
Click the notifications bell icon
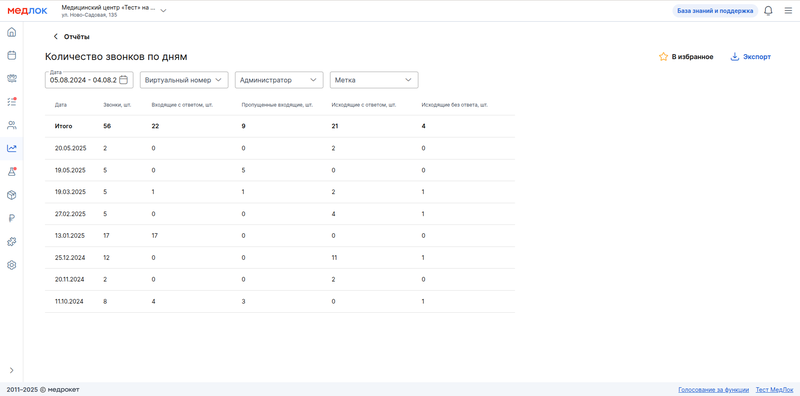(768, 11)
